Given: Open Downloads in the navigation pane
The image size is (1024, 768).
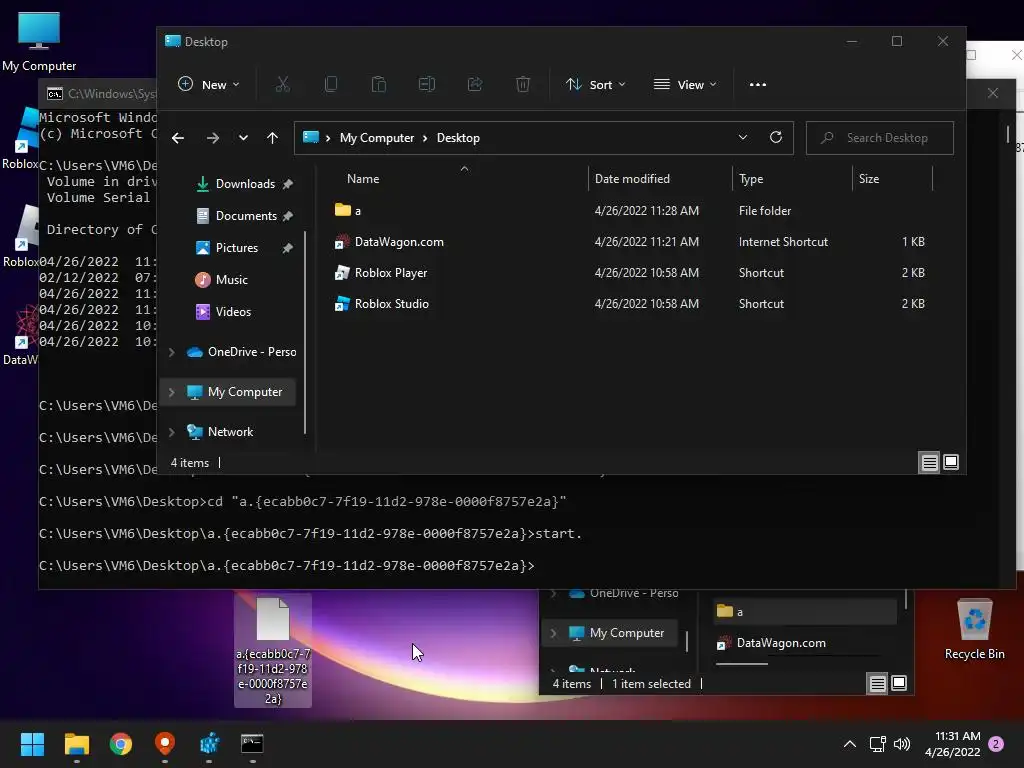Looking at the screenshot, I should pyautogui.click(x=245, y=184).
